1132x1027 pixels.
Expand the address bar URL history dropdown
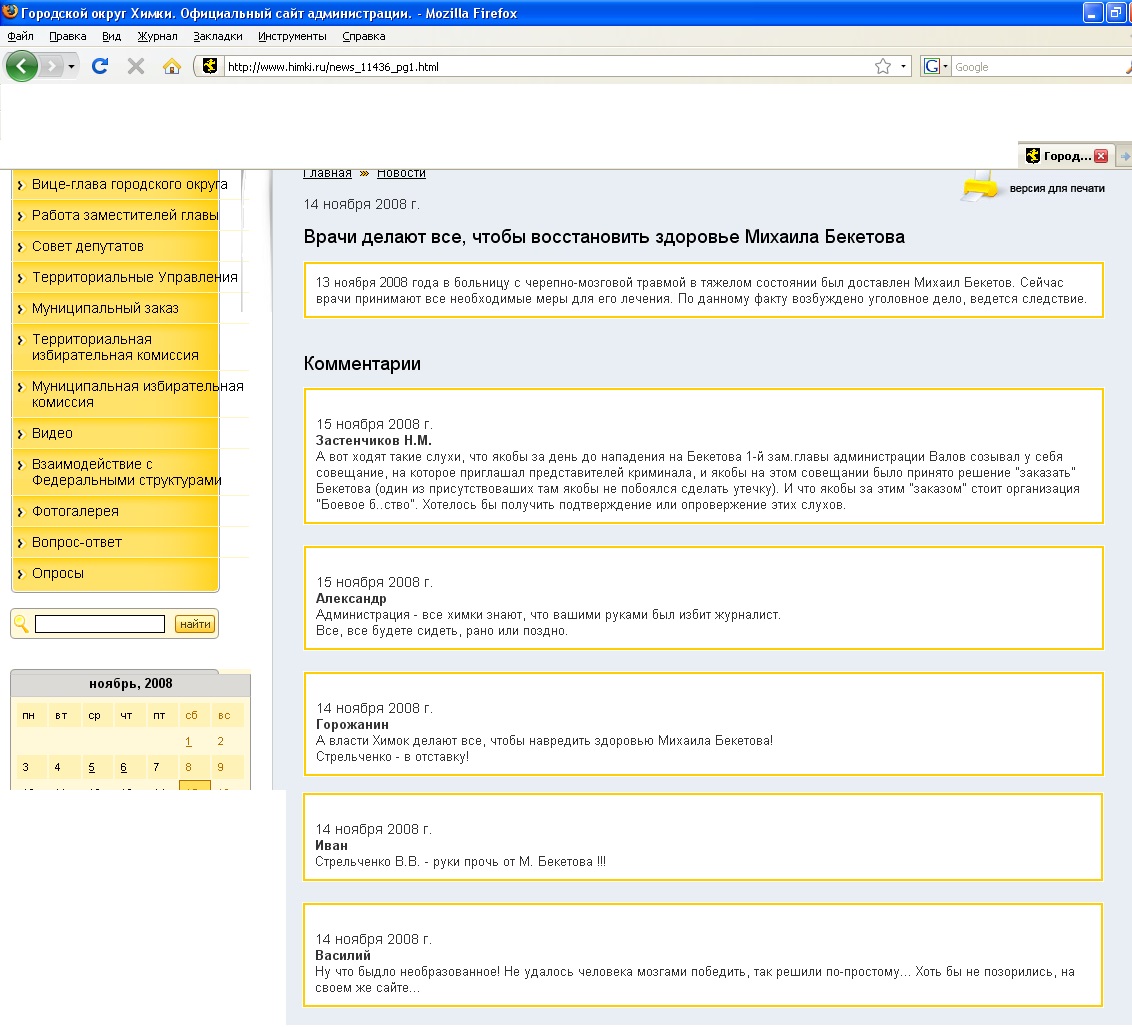(x=904, y=67)
